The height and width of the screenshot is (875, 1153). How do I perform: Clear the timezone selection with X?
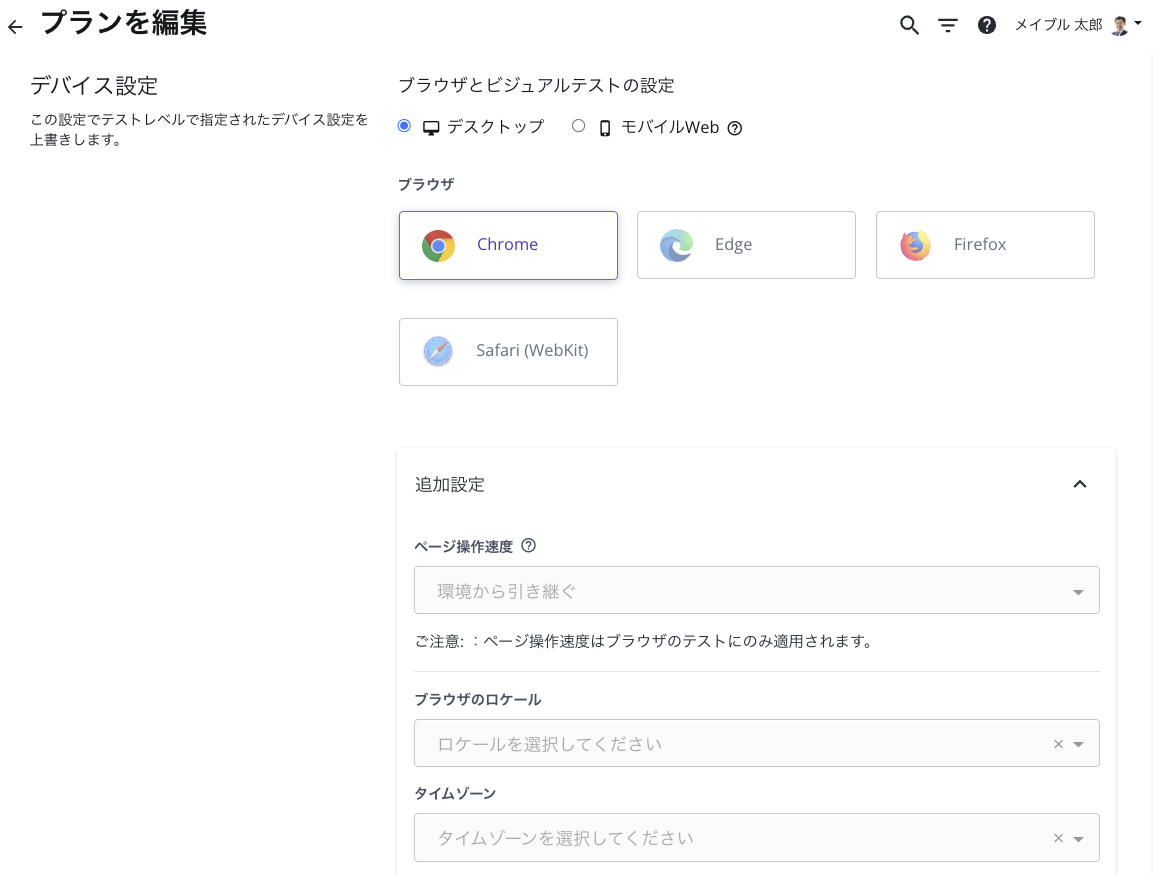[x=1058, y=838]
